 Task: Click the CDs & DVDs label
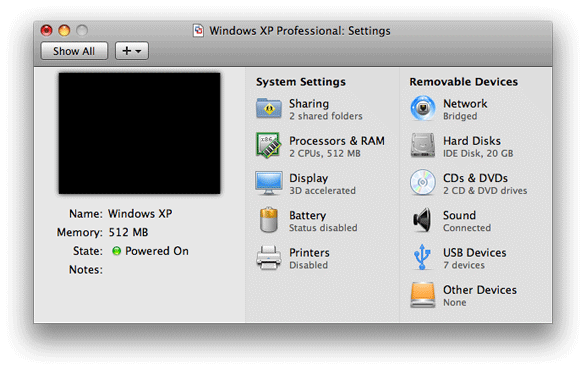point(475,178)
